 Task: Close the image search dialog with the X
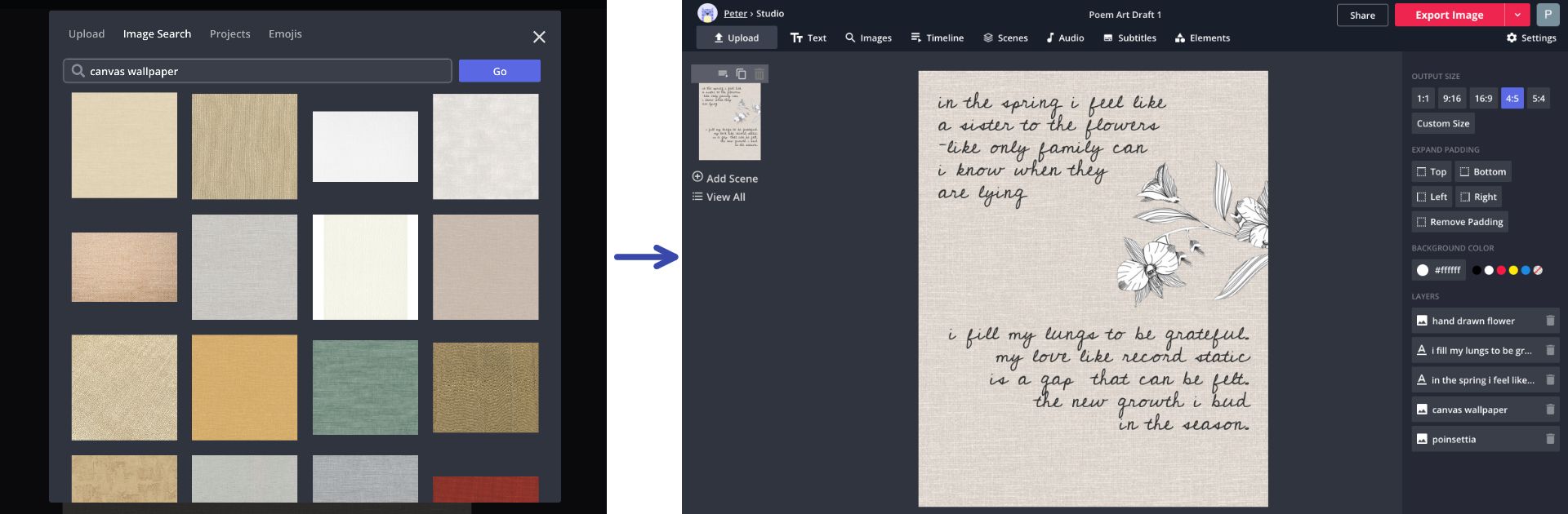539,37
